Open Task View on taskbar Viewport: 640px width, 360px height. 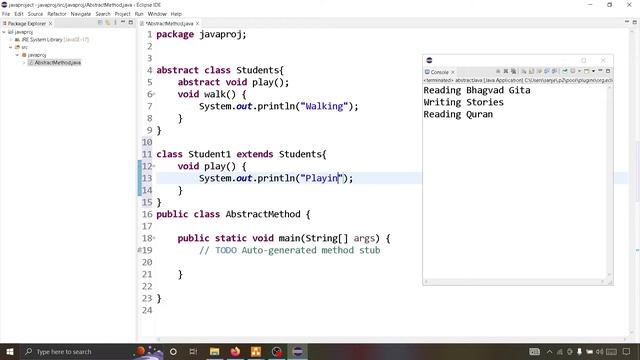coord(193,351)
